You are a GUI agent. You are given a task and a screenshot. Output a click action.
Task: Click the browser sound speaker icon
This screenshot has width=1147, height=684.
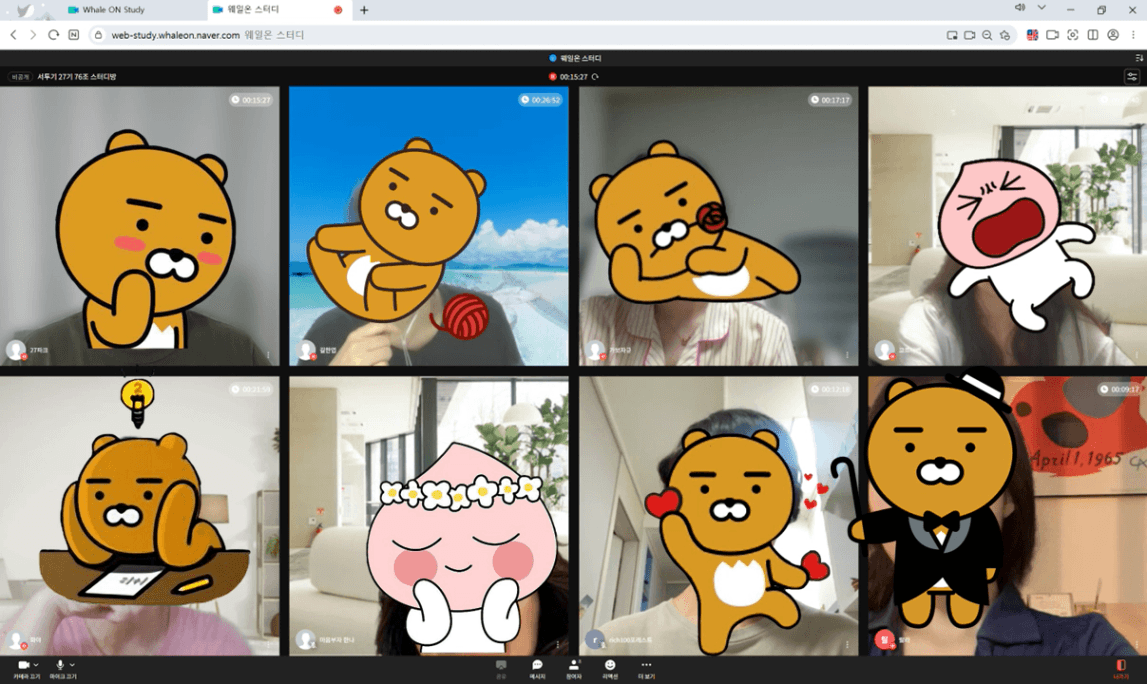click(1020, 8)
